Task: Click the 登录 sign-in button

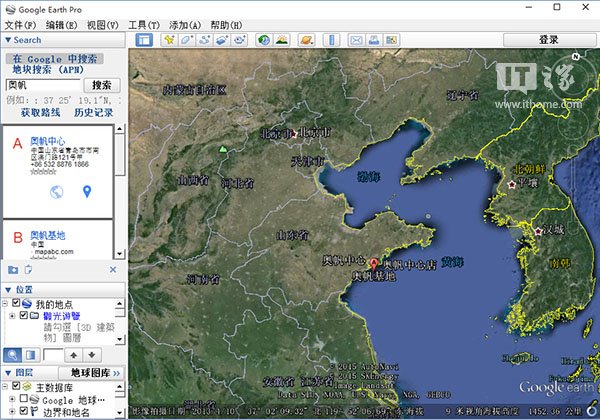Action: point(549,40)
